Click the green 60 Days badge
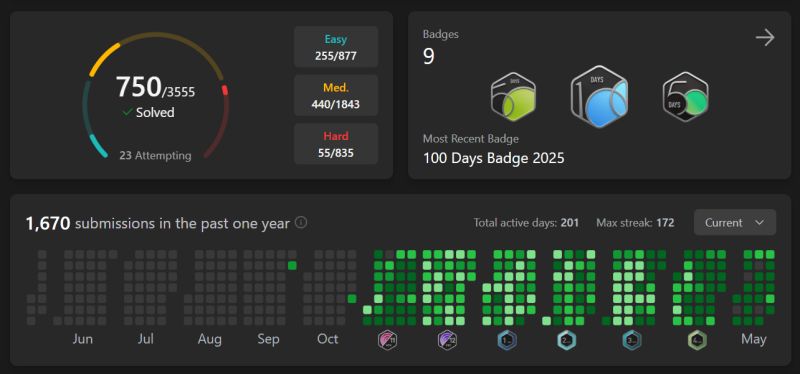800x374 pixels. [x=513, y=95]
